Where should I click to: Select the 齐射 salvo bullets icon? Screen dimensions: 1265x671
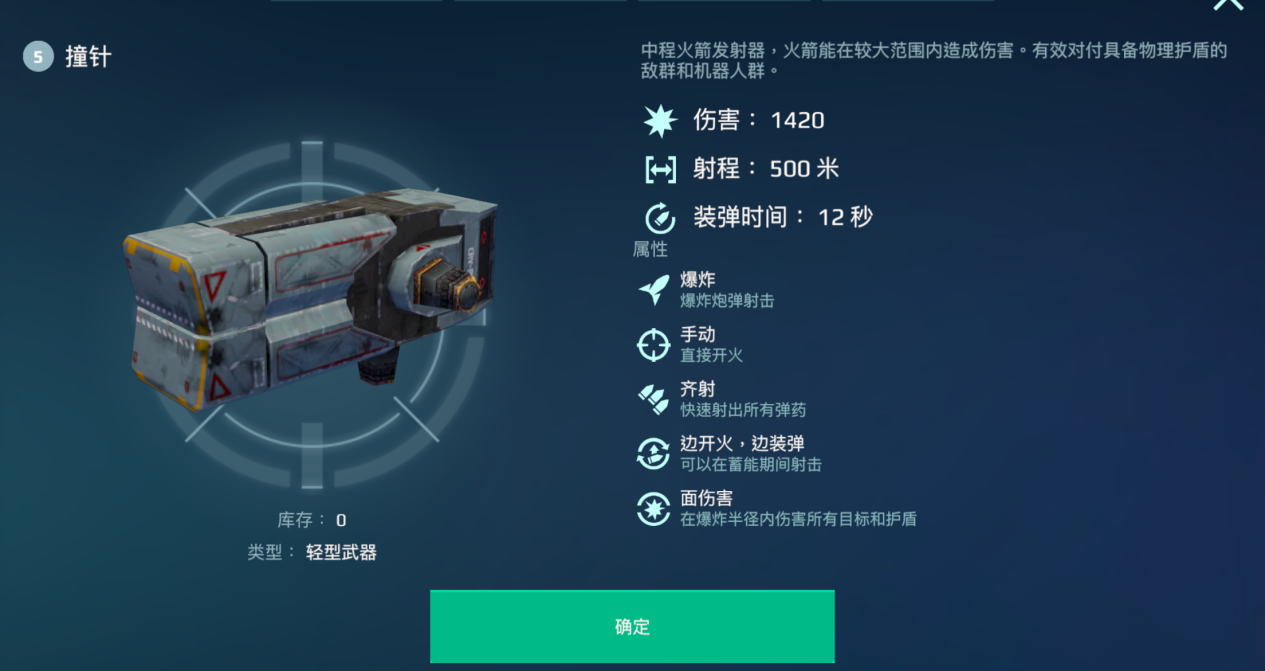(654, 399)
